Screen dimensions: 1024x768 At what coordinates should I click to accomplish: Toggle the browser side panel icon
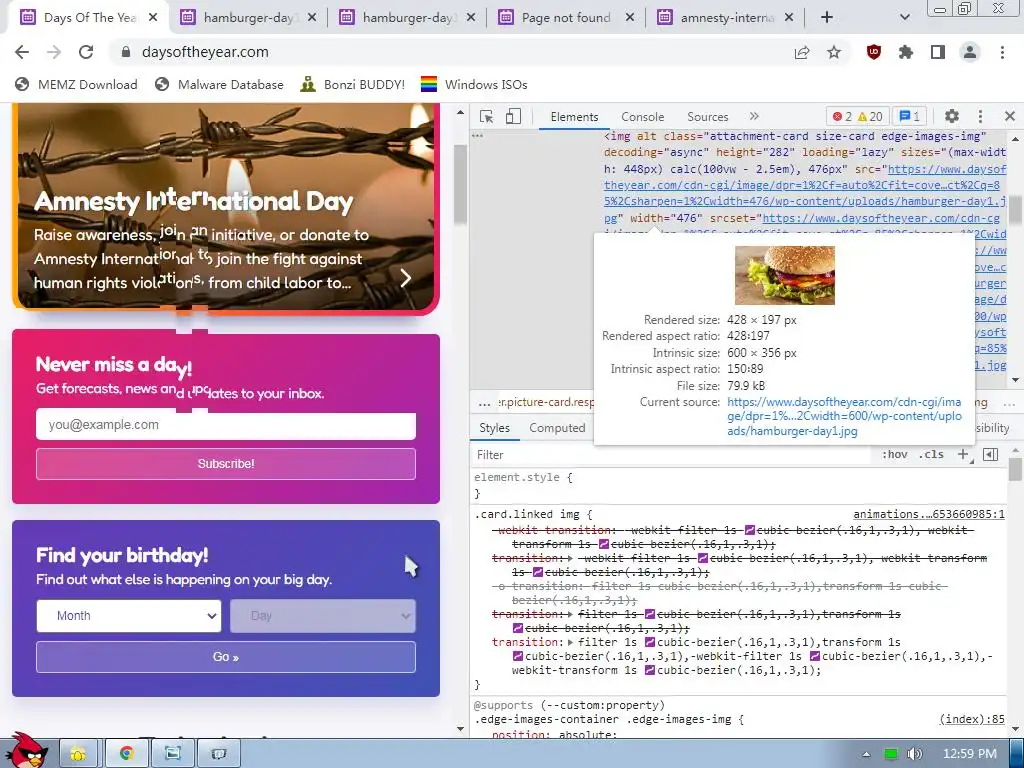(938, 52)
